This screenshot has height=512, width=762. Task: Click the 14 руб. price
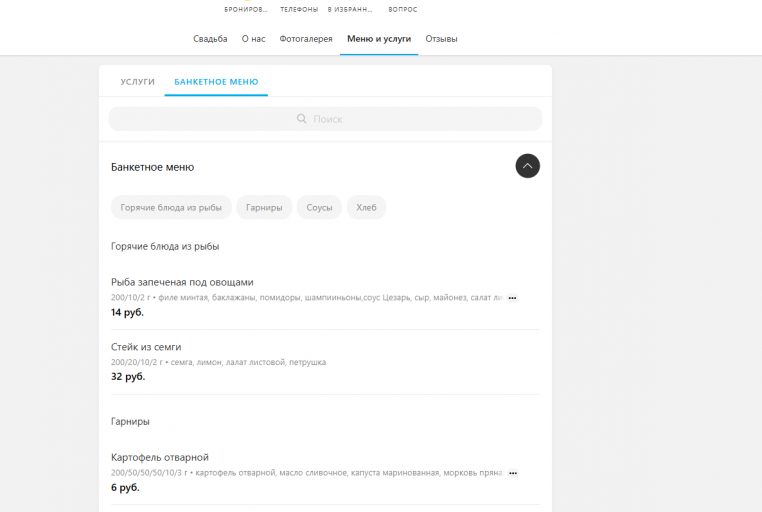pyautogui.click(x=127, y=312)
